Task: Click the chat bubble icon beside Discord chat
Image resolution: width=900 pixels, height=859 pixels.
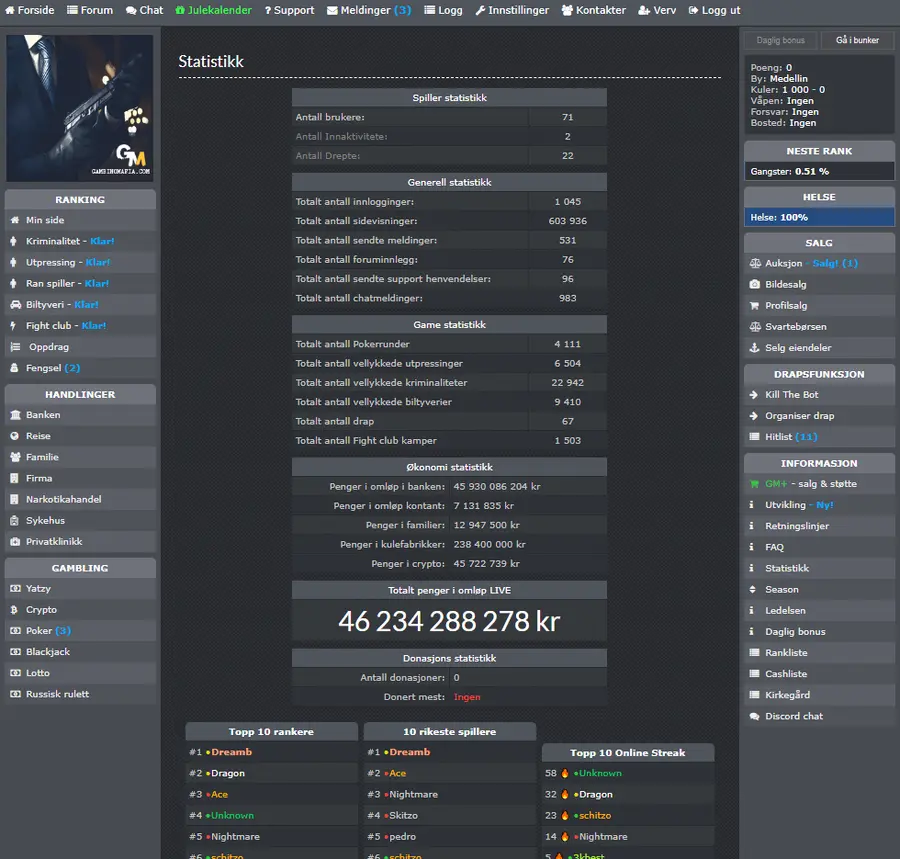Action: [754, 716]
